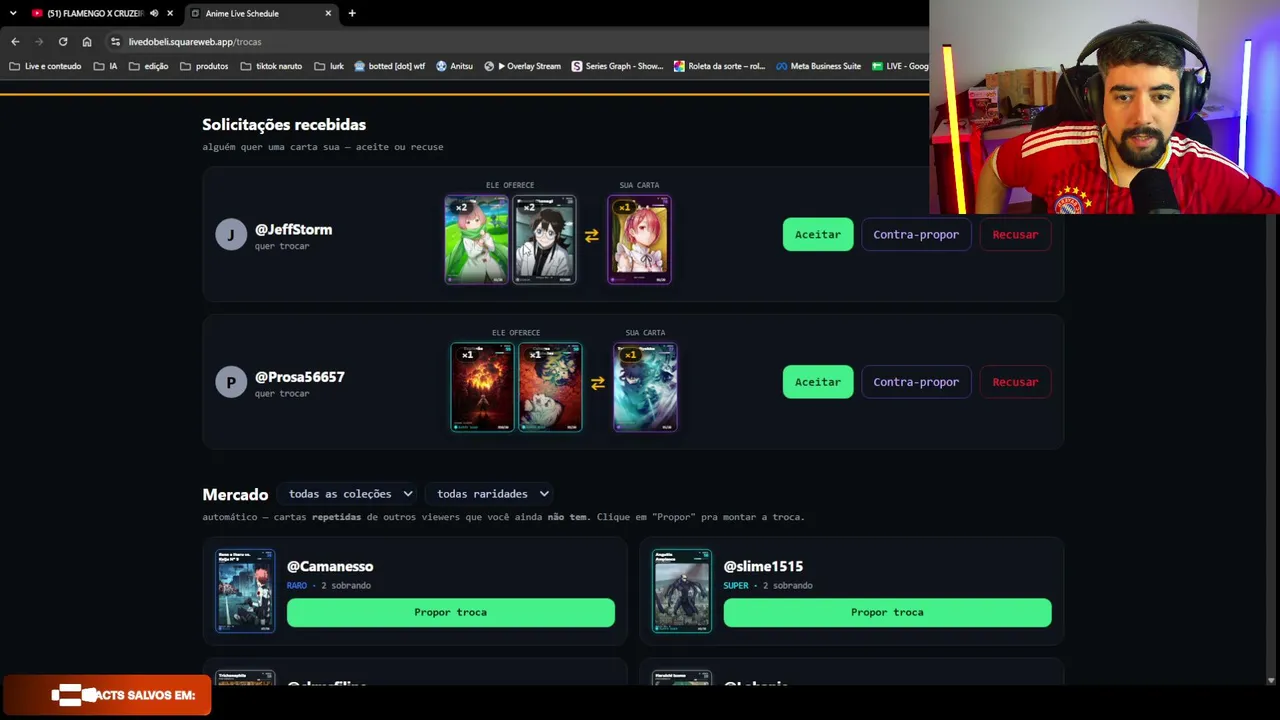
Task: View JeffStorm's offered dark-haired character card
Action: pos(544,240)
